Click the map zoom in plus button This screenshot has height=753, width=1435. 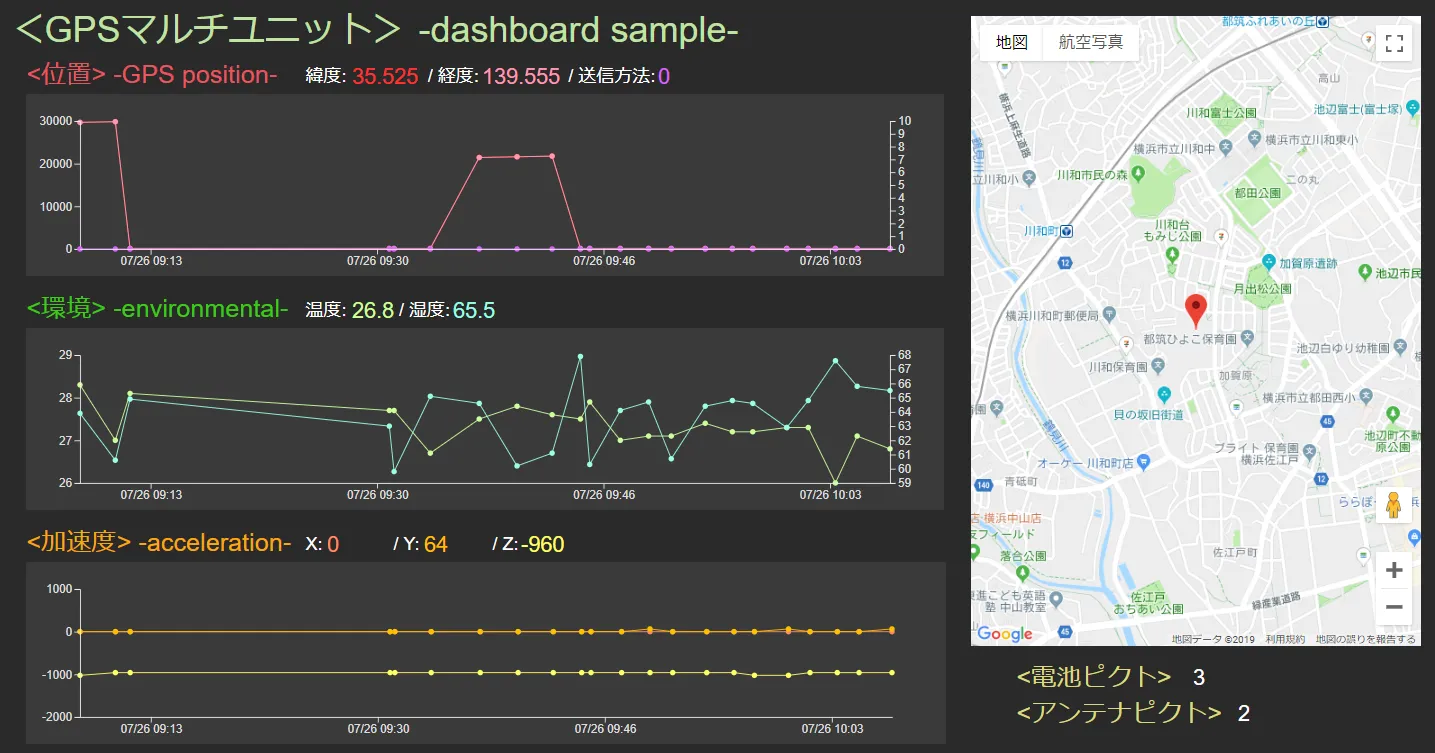coord(1394,571)
